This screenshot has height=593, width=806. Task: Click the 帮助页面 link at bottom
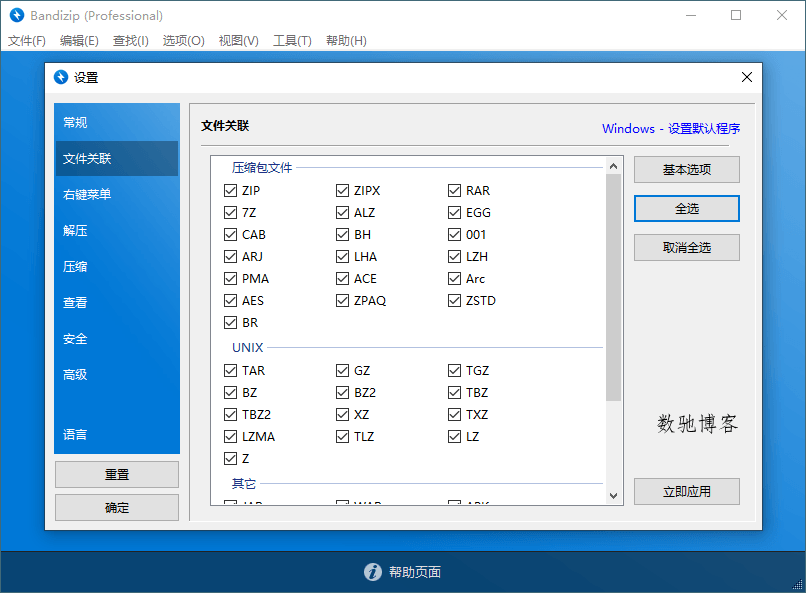415,572
